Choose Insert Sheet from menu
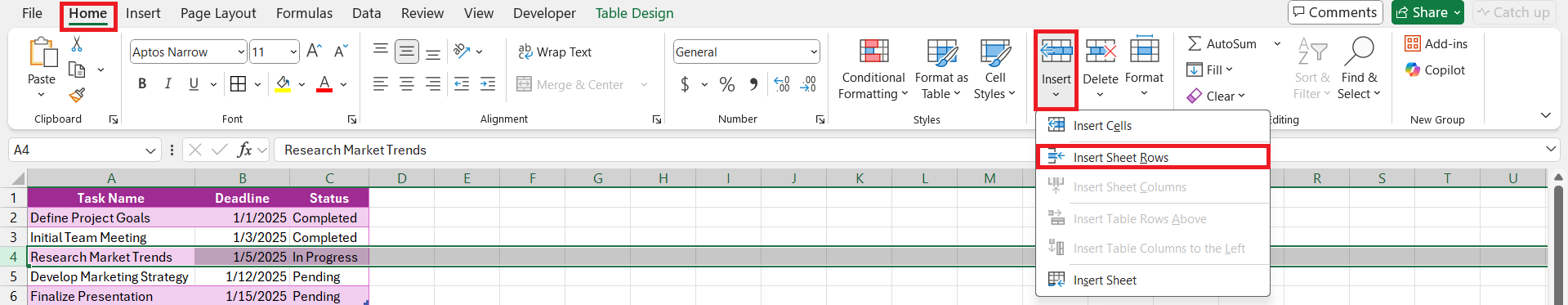Image resolution: width=1568 pixels, height=305 pixels. (x=1152, y=280)
